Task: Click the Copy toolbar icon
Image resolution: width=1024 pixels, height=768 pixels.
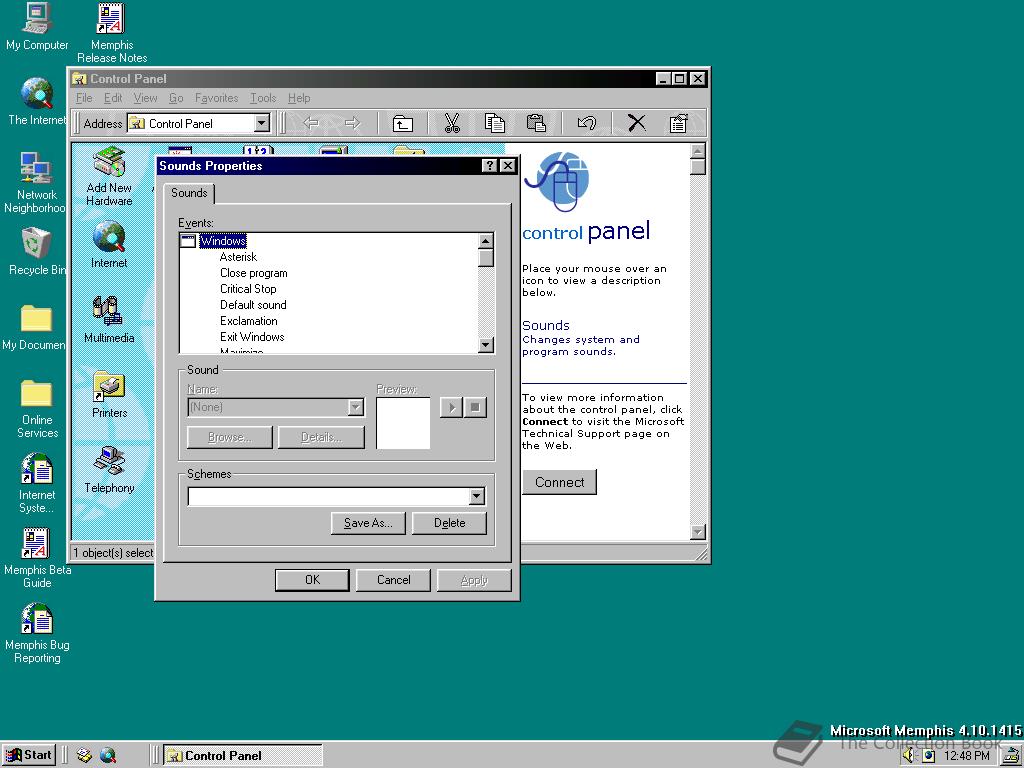Action: click(494, 123)
